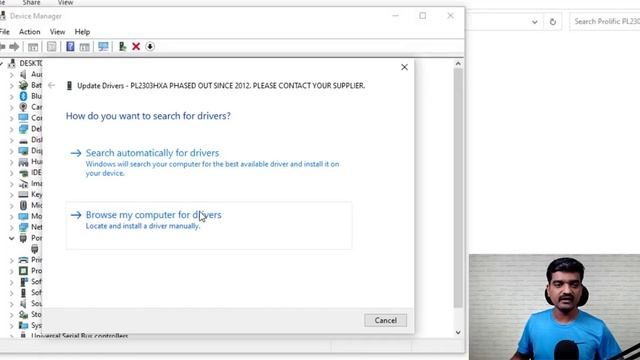The height and width of the screenshot is (360, 640).
Task: Click the show/hide console tree toolbar icon
Action: coord(33,47)
